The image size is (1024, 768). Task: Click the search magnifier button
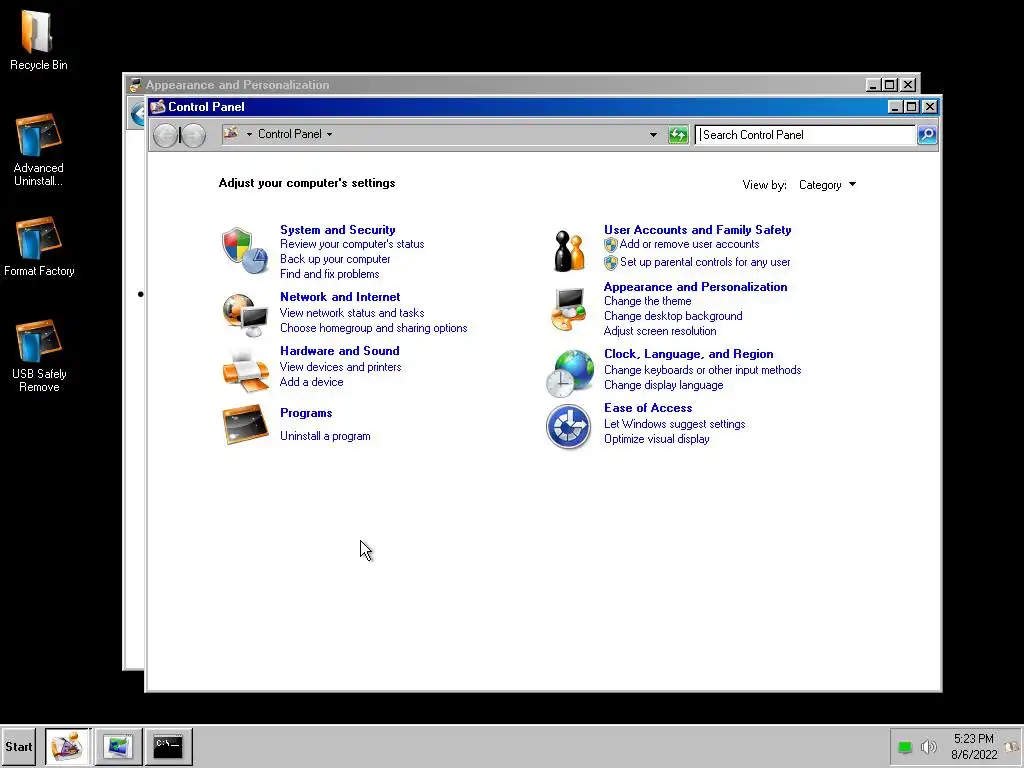coord(927,135)
